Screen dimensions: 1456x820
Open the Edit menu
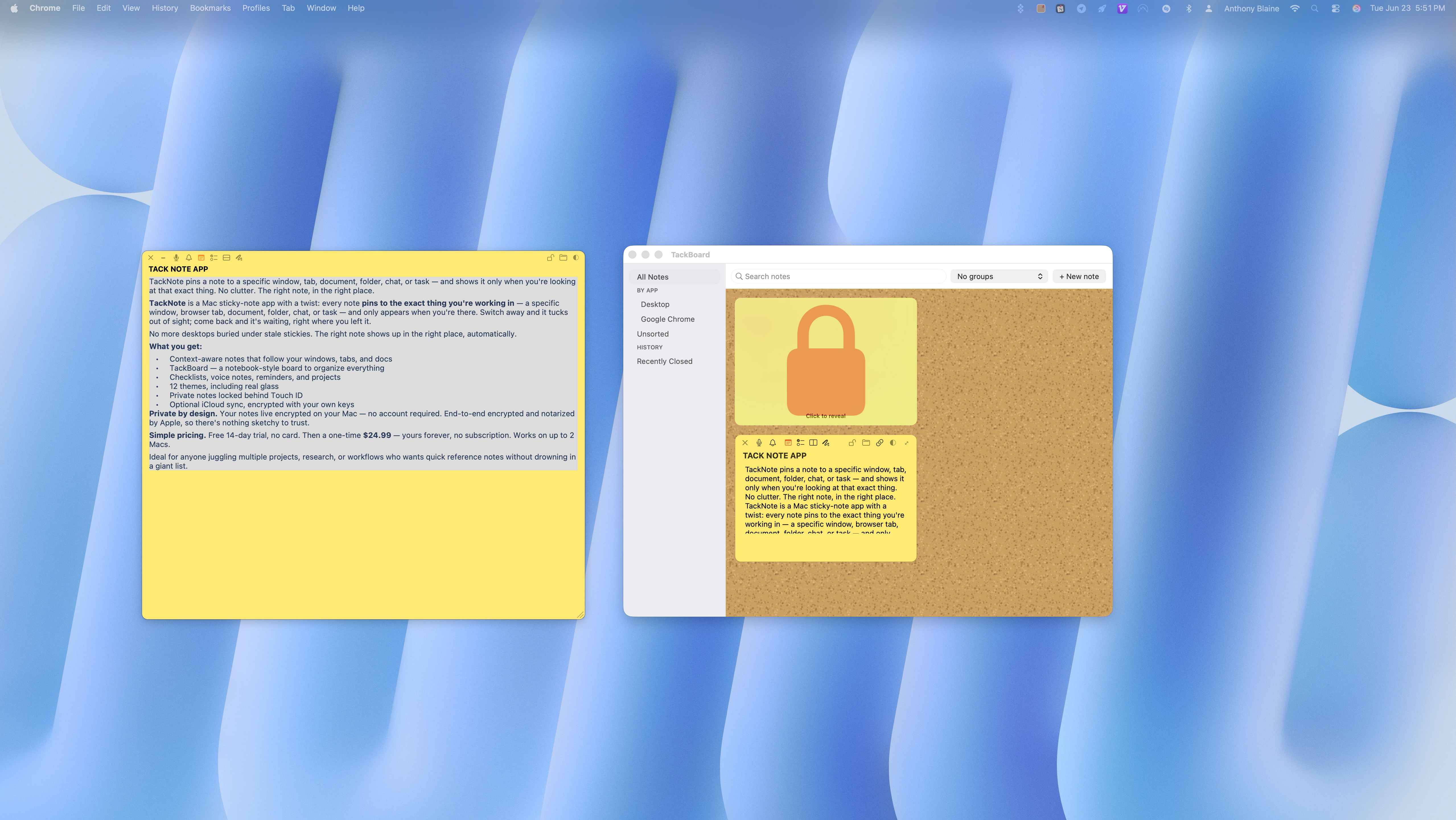pos(103,8)
